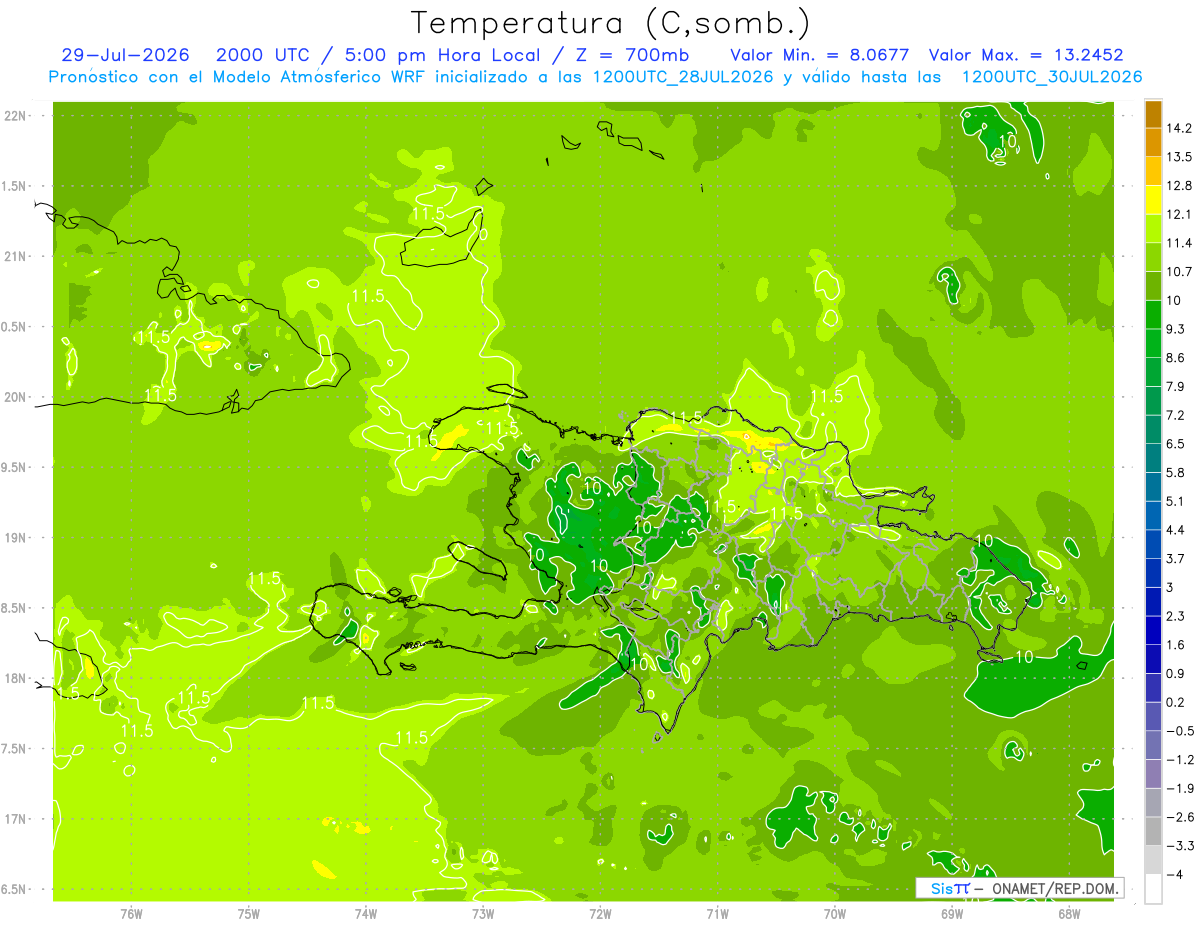Screen dimensions: 1200x927
Task: Click the '14.2' colorbar value
Action: click(x=1180, y=128)
